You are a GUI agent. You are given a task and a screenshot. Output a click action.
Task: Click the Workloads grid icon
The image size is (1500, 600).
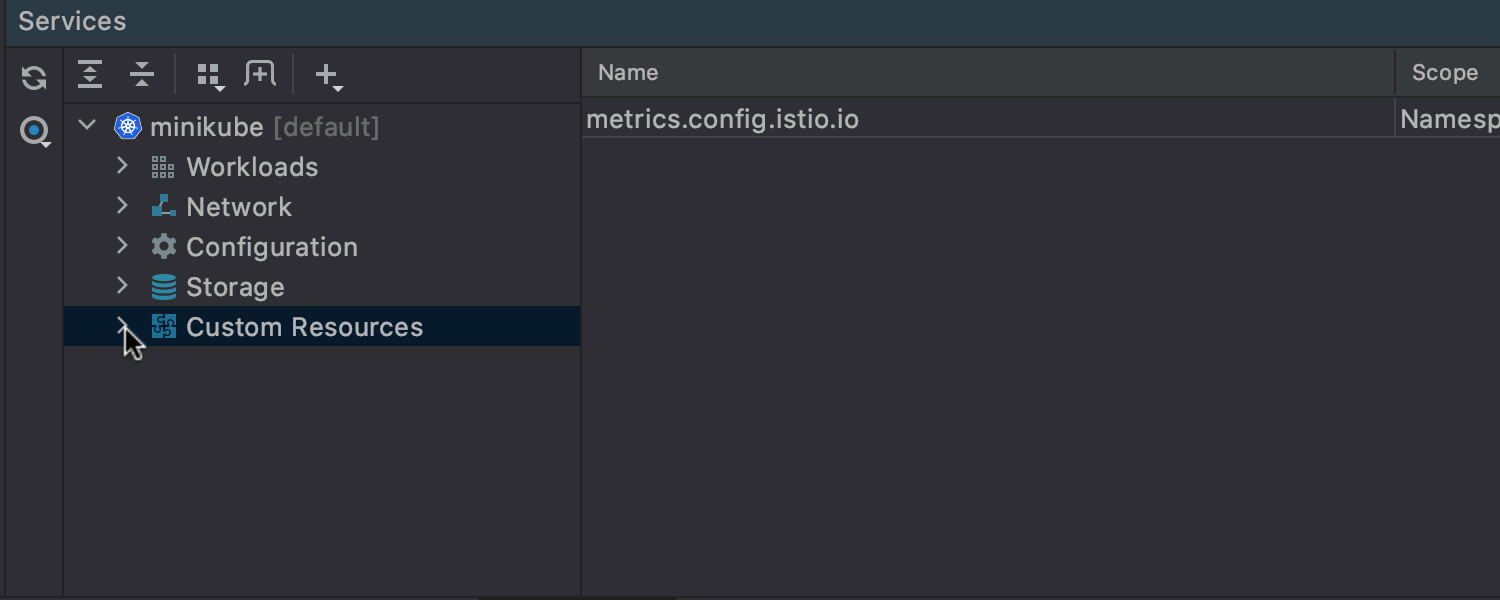[x=163, y=167]
